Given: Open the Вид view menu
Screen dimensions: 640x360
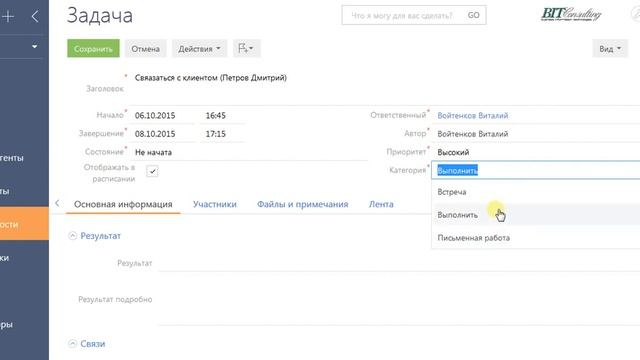Looking at the screenshot, I should 610,49.
